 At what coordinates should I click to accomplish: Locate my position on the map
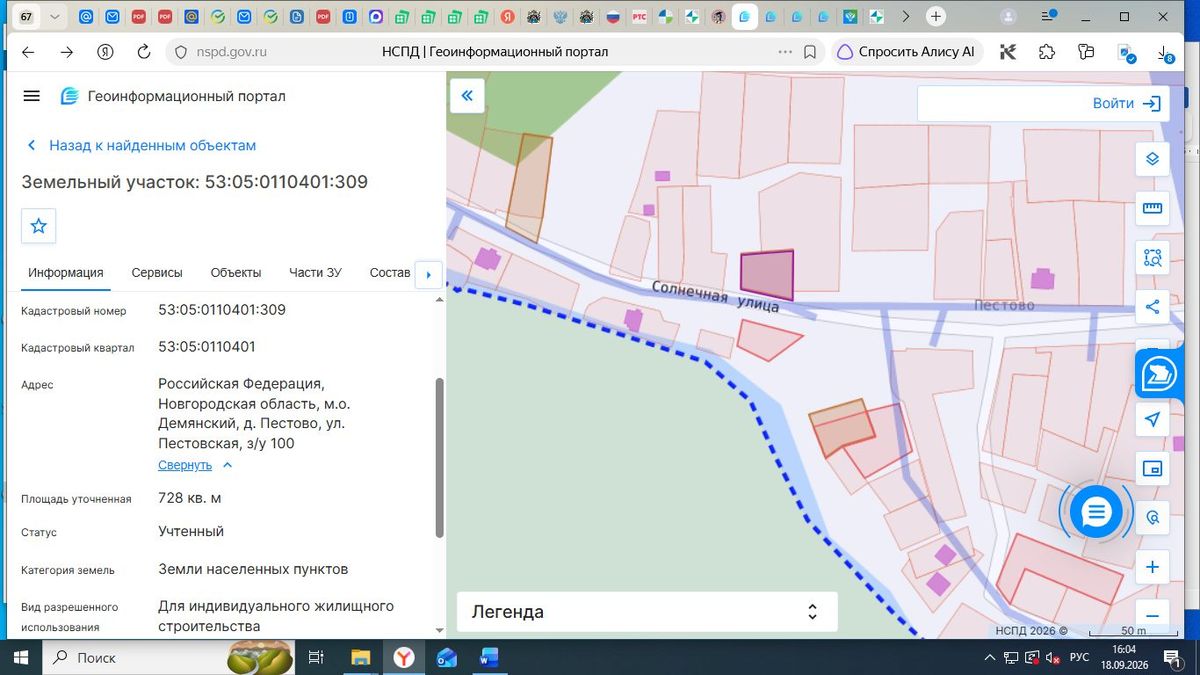click(x=1152, y=419)
